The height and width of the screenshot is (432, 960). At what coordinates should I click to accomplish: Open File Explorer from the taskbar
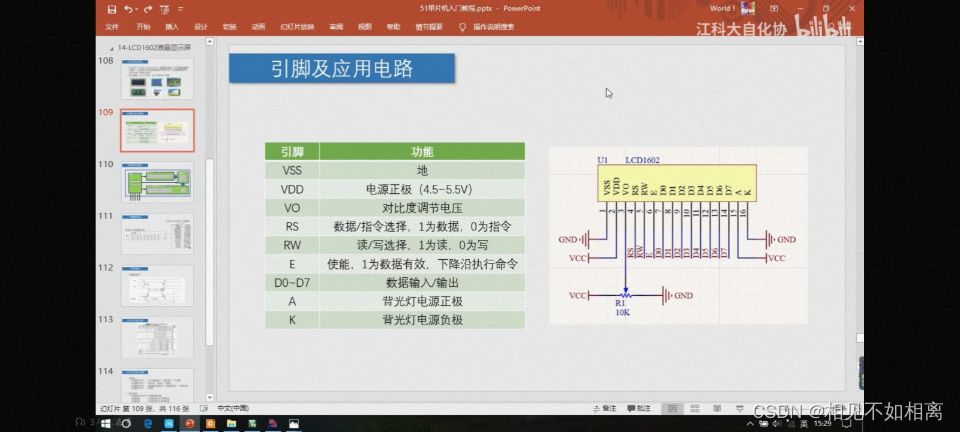click(x=231, y=423)
